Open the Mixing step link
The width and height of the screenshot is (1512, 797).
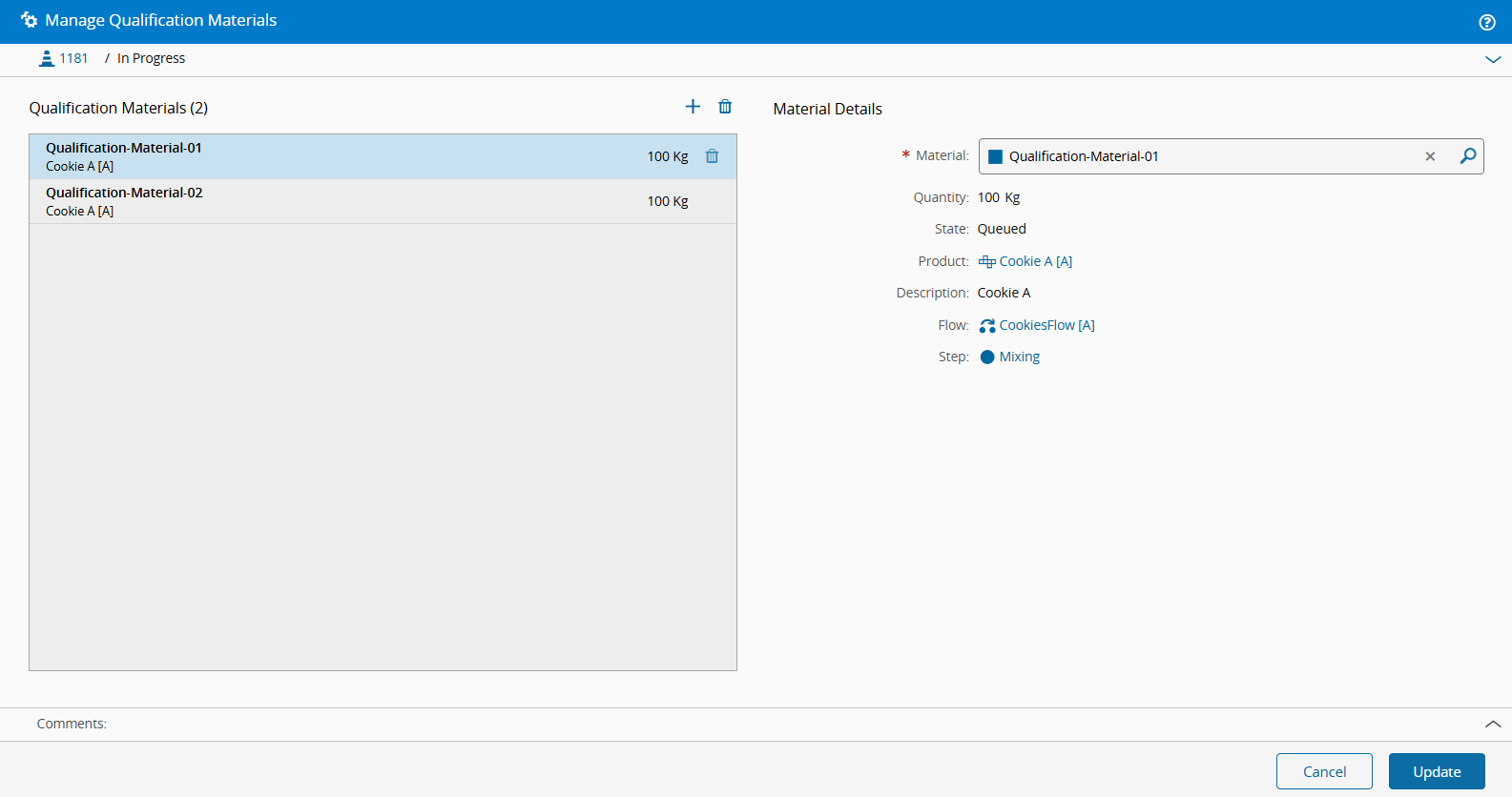[1019, 357]
